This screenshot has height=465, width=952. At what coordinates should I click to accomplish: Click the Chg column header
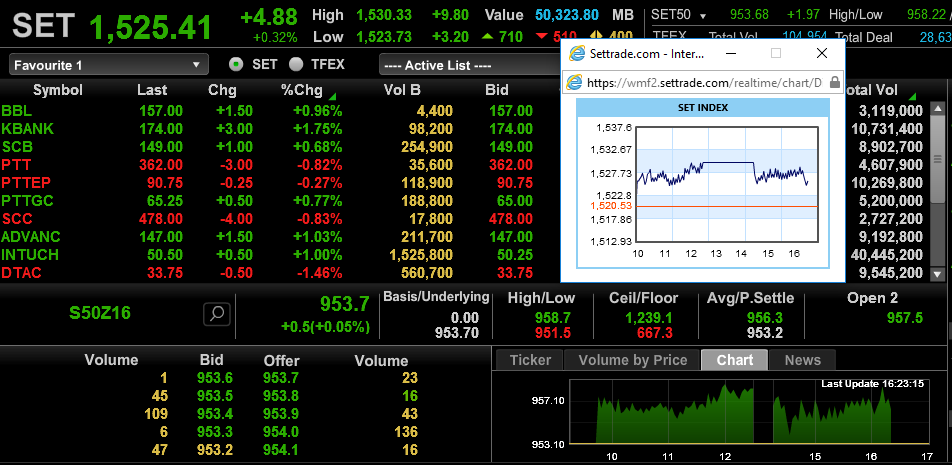point(222,90)
